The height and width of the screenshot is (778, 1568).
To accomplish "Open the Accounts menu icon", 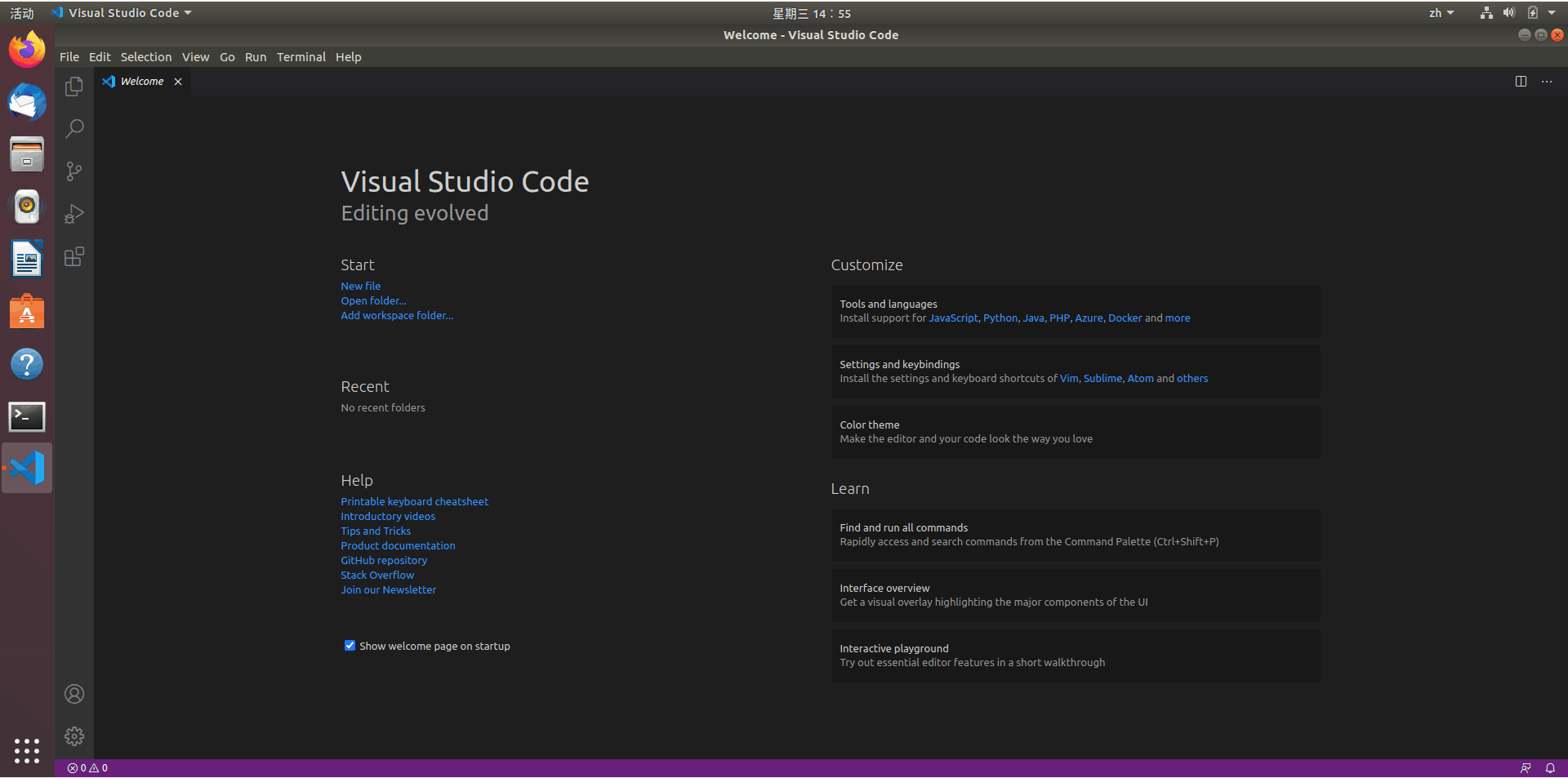I will (x=74, y=694).
